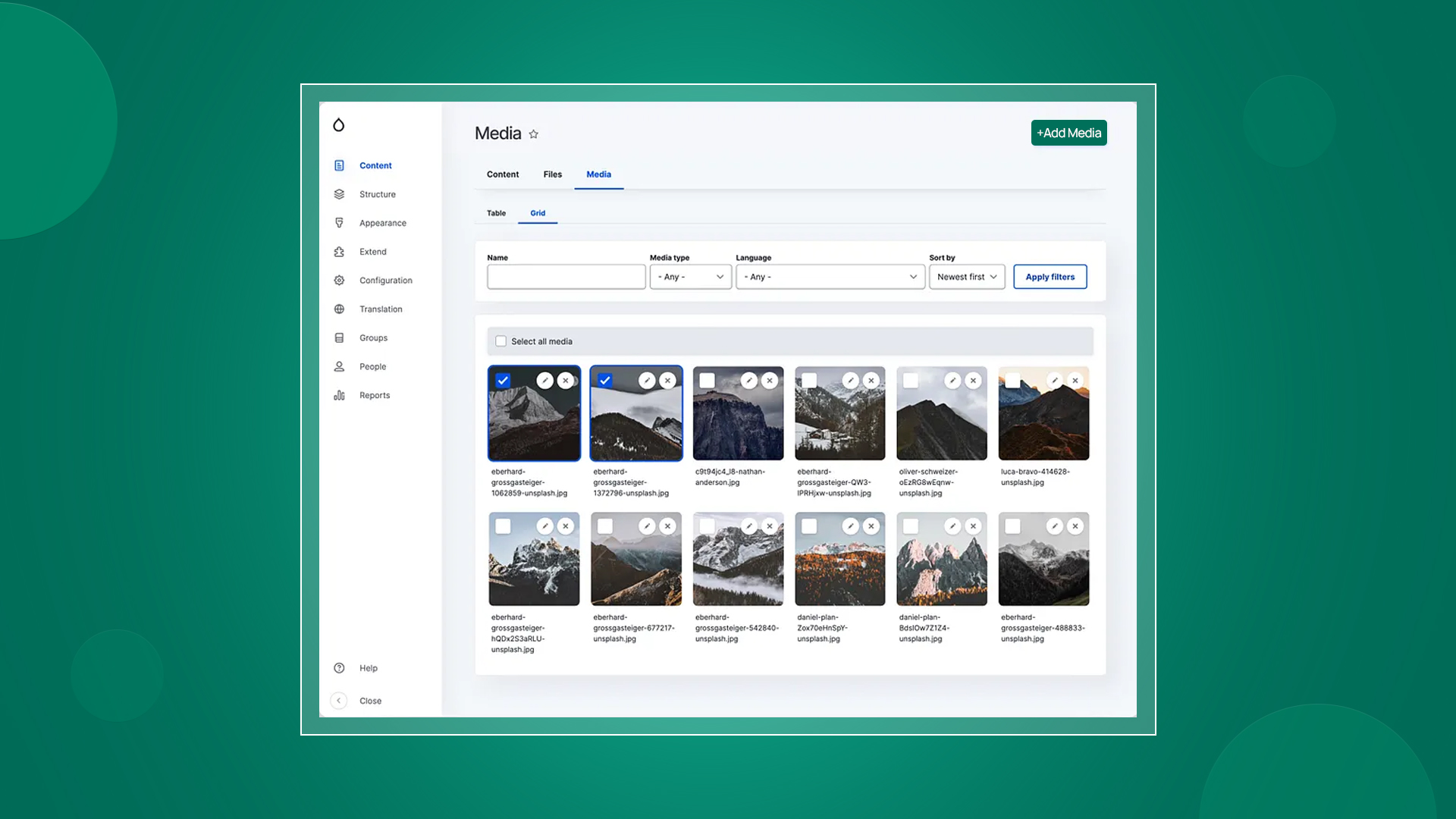Uncheck the eberhard-grossgasteiger-1062859 image checkbox
Viewport: 1456px width, 819px height.
tap(503, 381)
